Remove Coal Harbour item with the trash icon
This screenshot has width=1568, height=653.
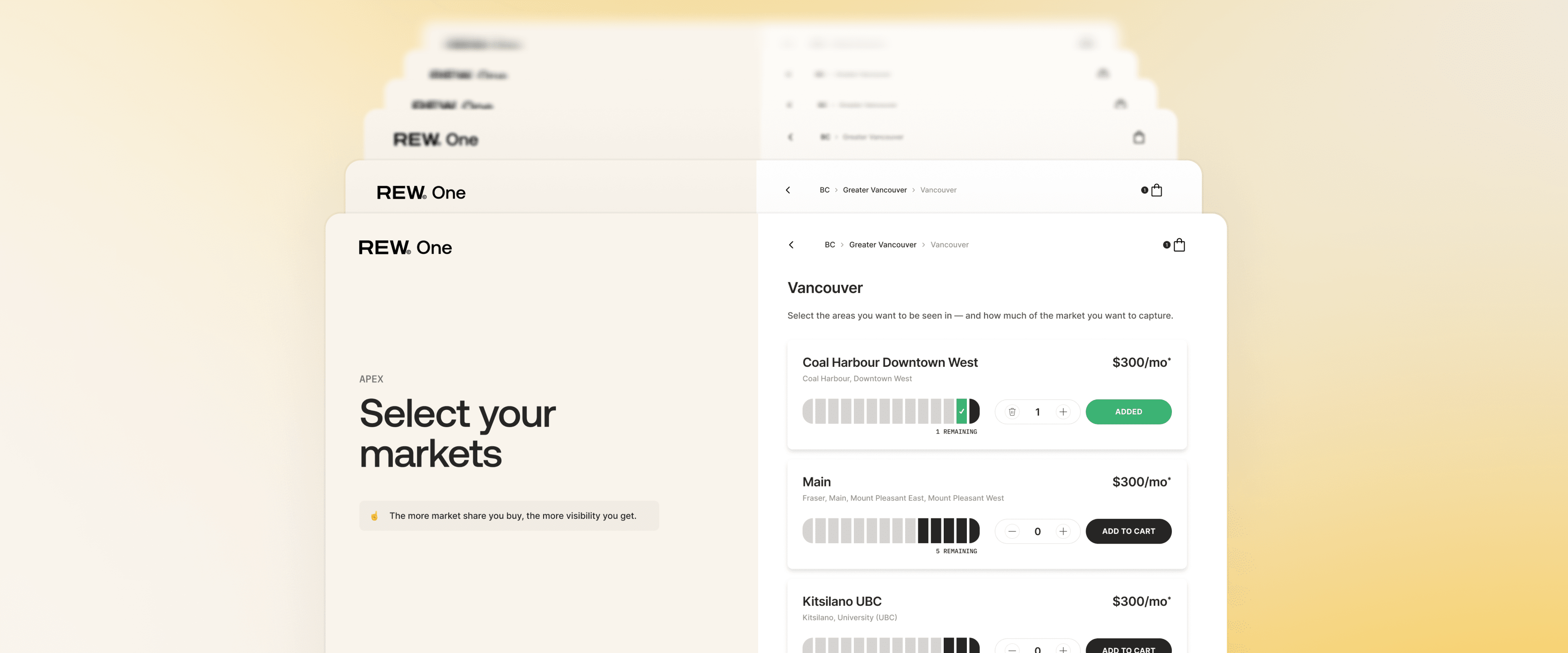point(1012,412)
